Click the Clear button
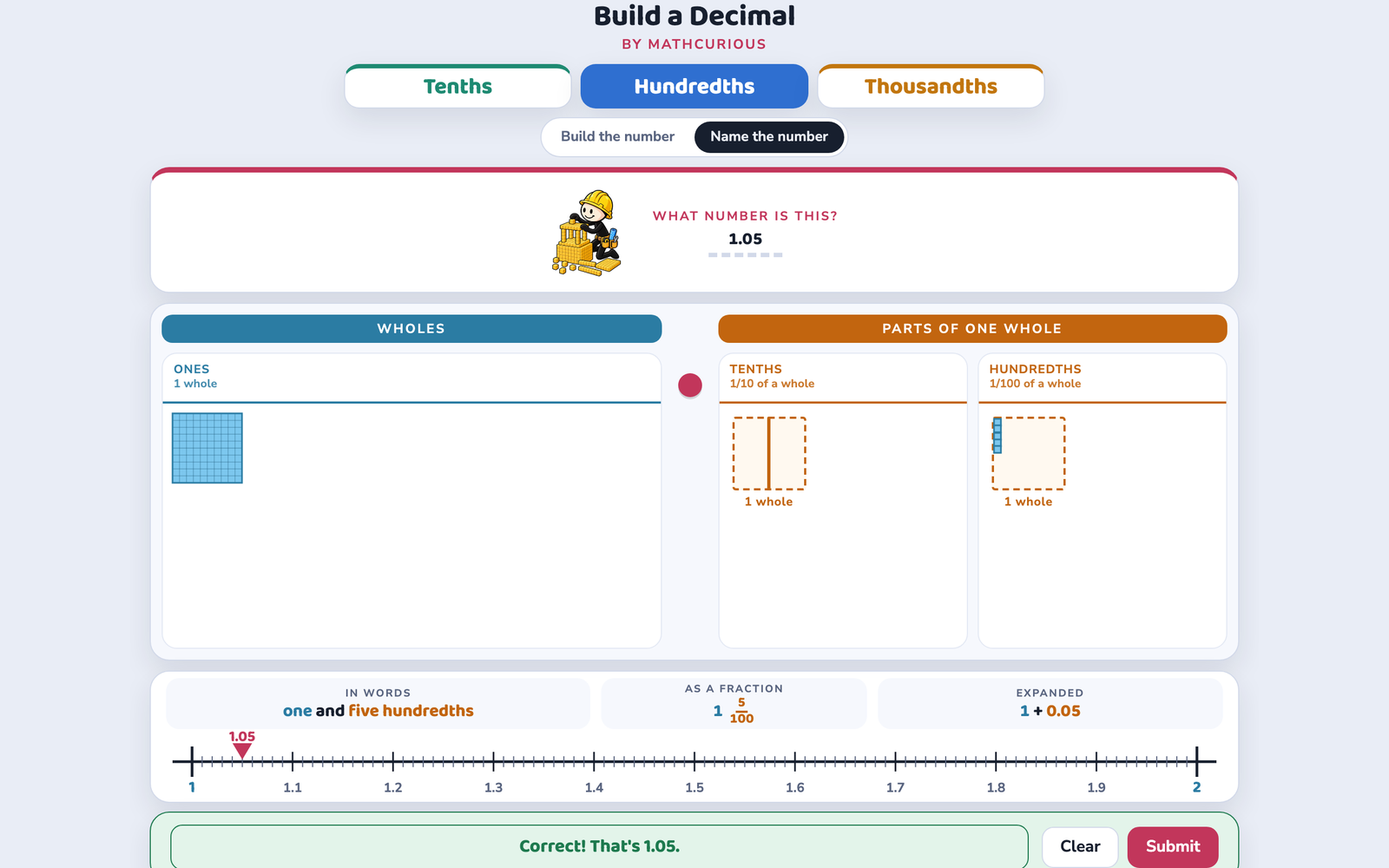1389x868 pixels. point(1080,846)
